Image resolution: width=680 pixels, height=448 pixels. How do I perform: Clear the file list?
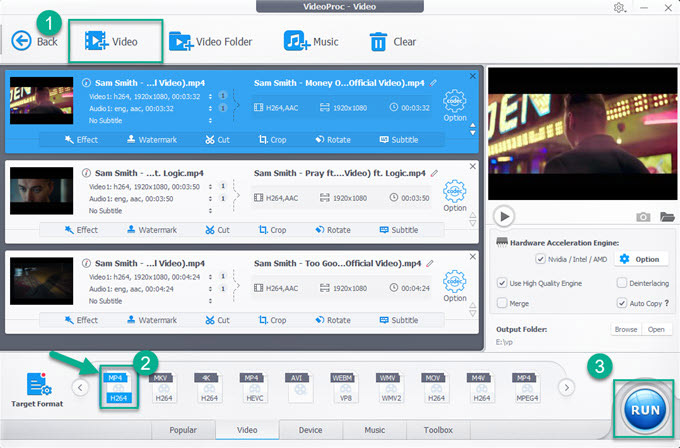(392, 42)
